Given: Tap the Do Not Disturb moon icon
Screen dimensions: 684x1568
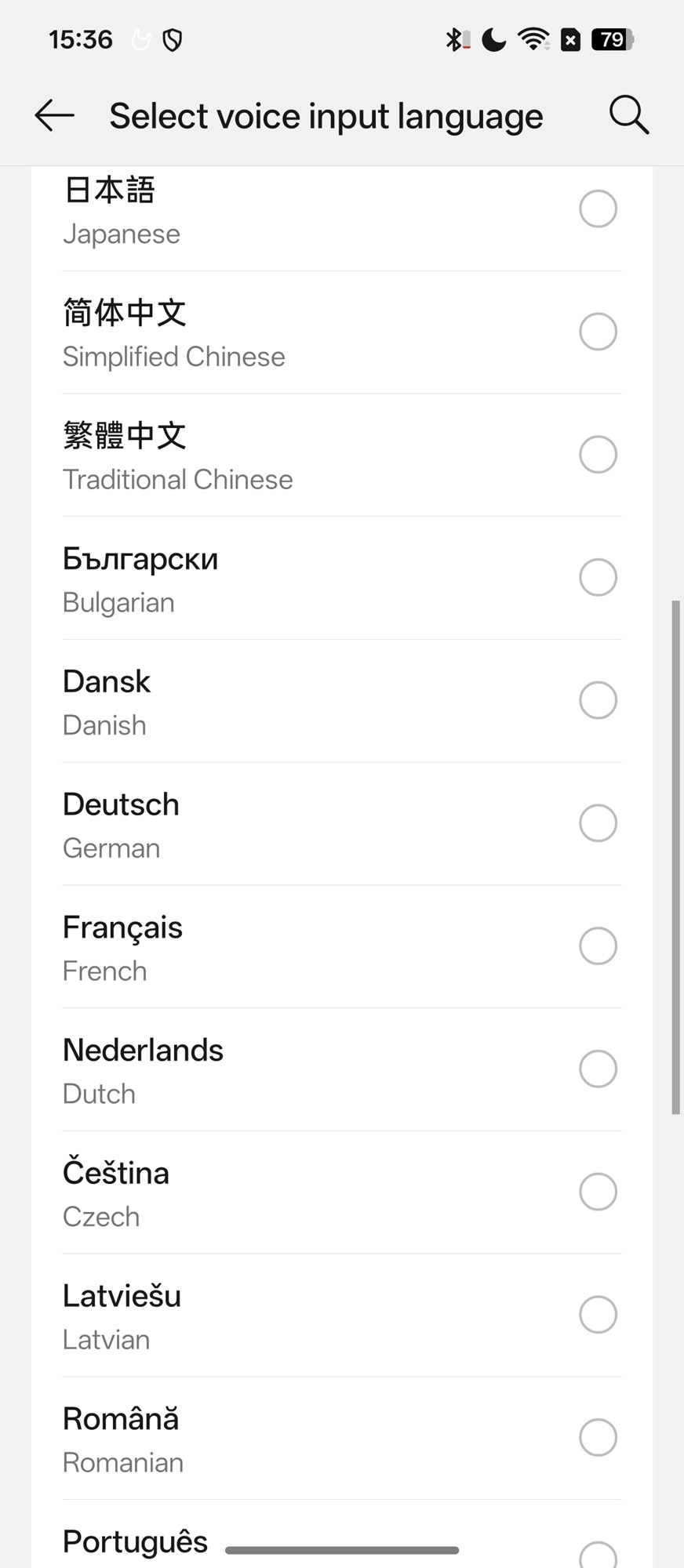Looking at the screenshot, I should (x=493, y=39).
